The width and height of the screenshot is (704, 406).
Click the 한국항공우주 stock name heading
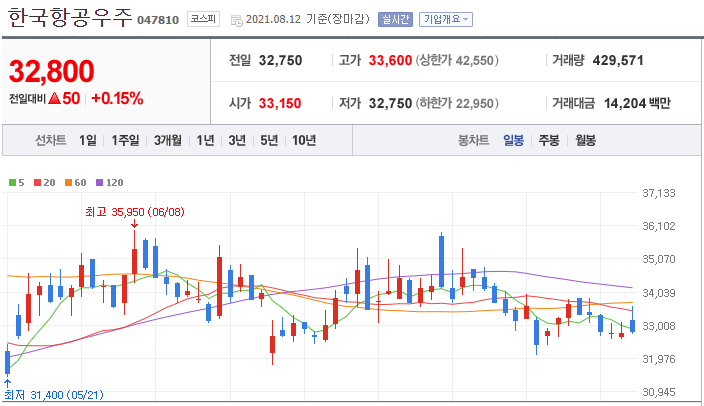coord(70,18)
